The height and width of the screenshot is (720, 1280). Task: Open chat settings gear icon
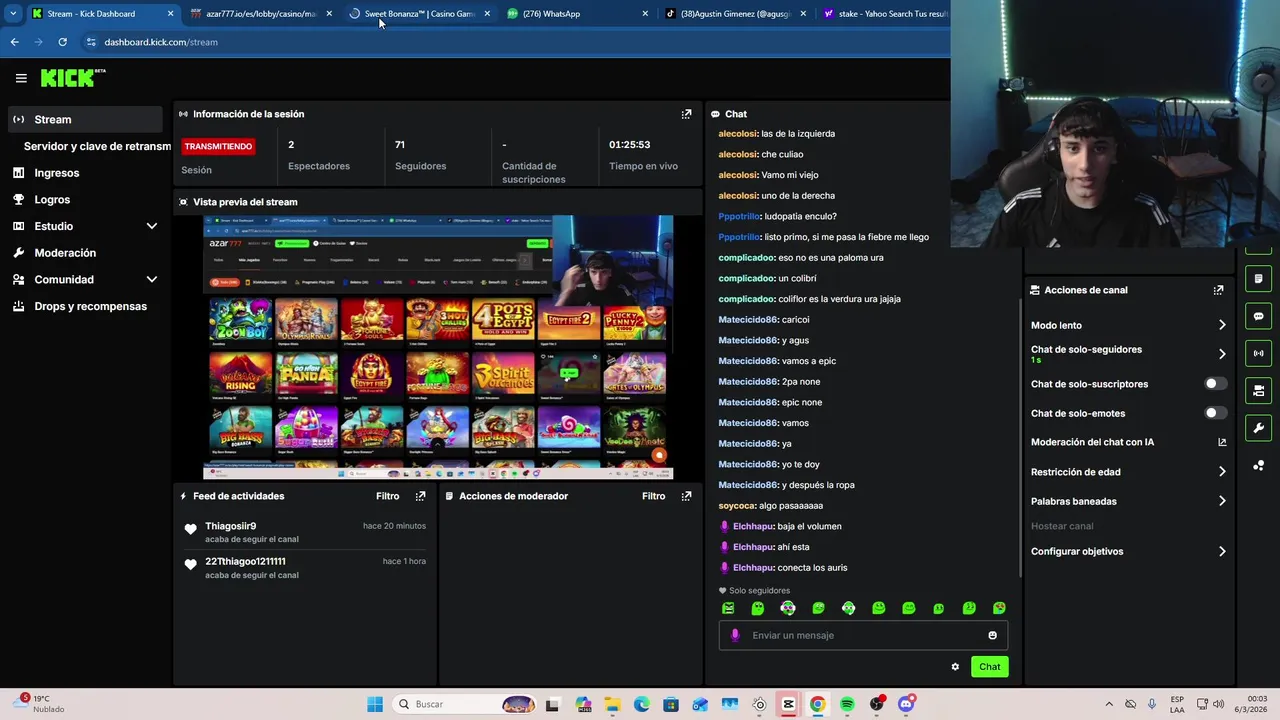[x=955, y=667]
